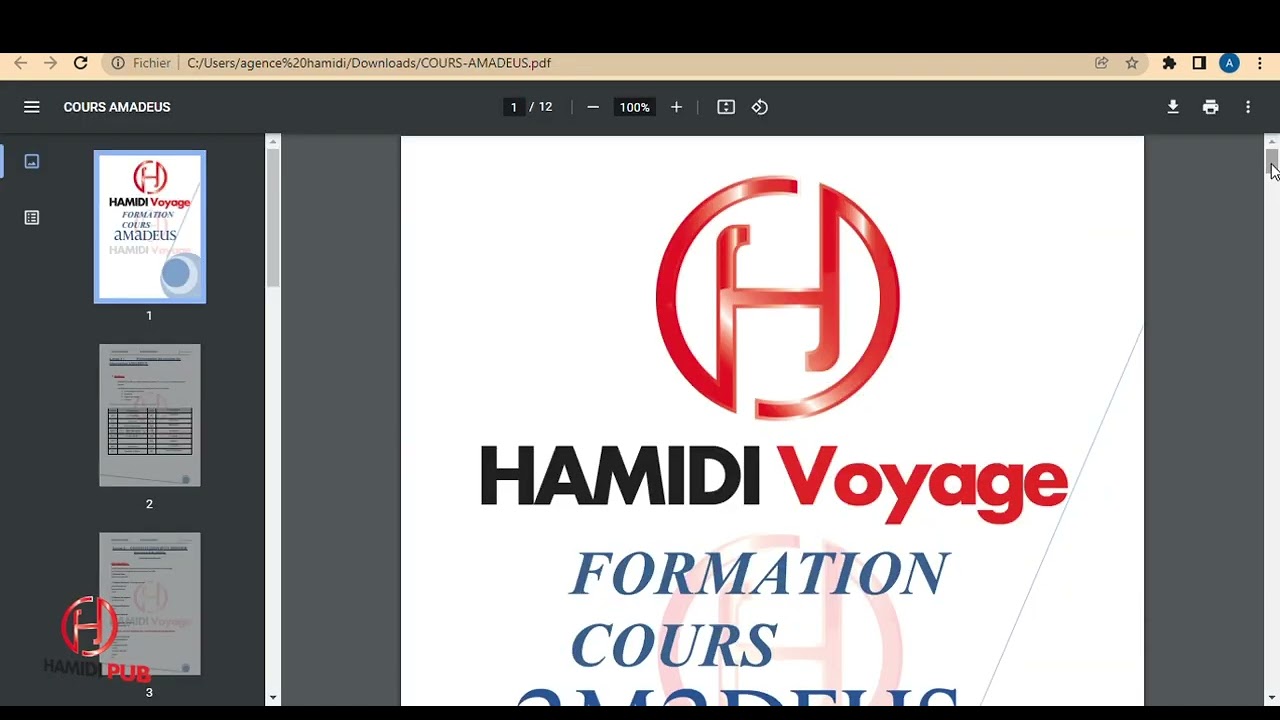Toggle the PDF sidebar hamburger menu

tap(32, 107)
